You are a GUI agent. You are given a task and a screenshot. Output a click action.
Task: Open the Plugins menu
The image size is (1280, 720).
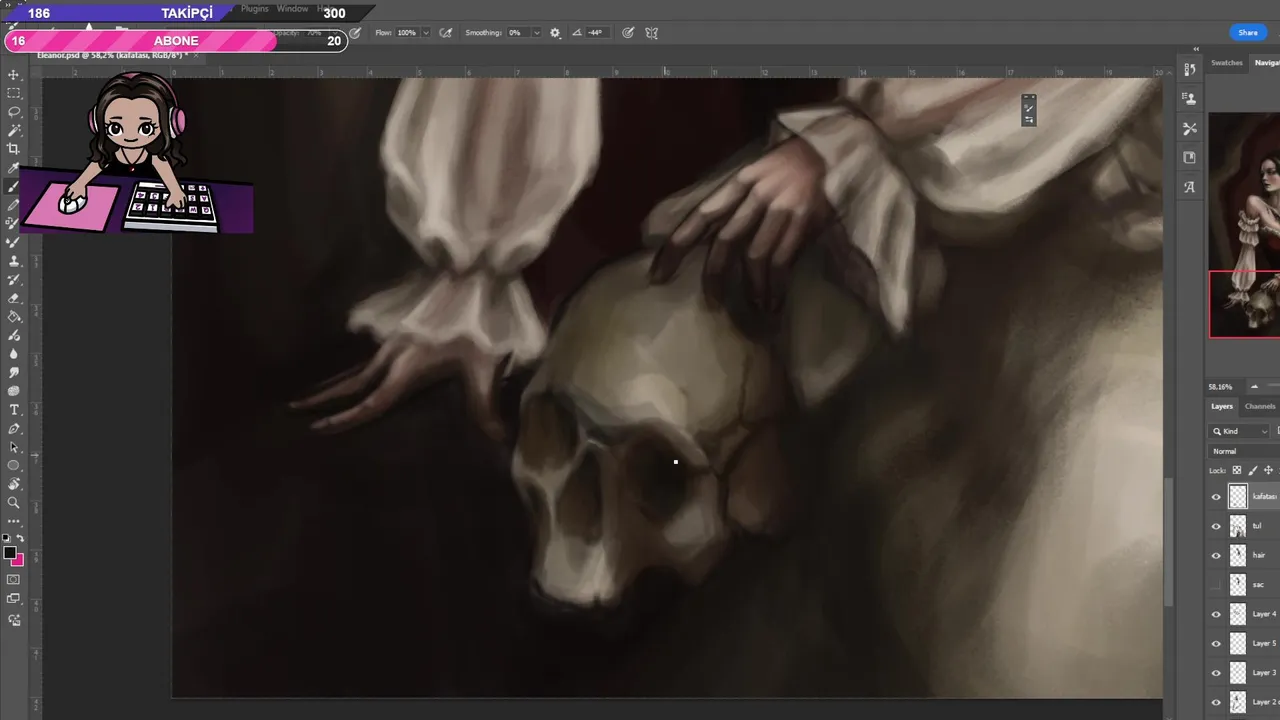255,9
